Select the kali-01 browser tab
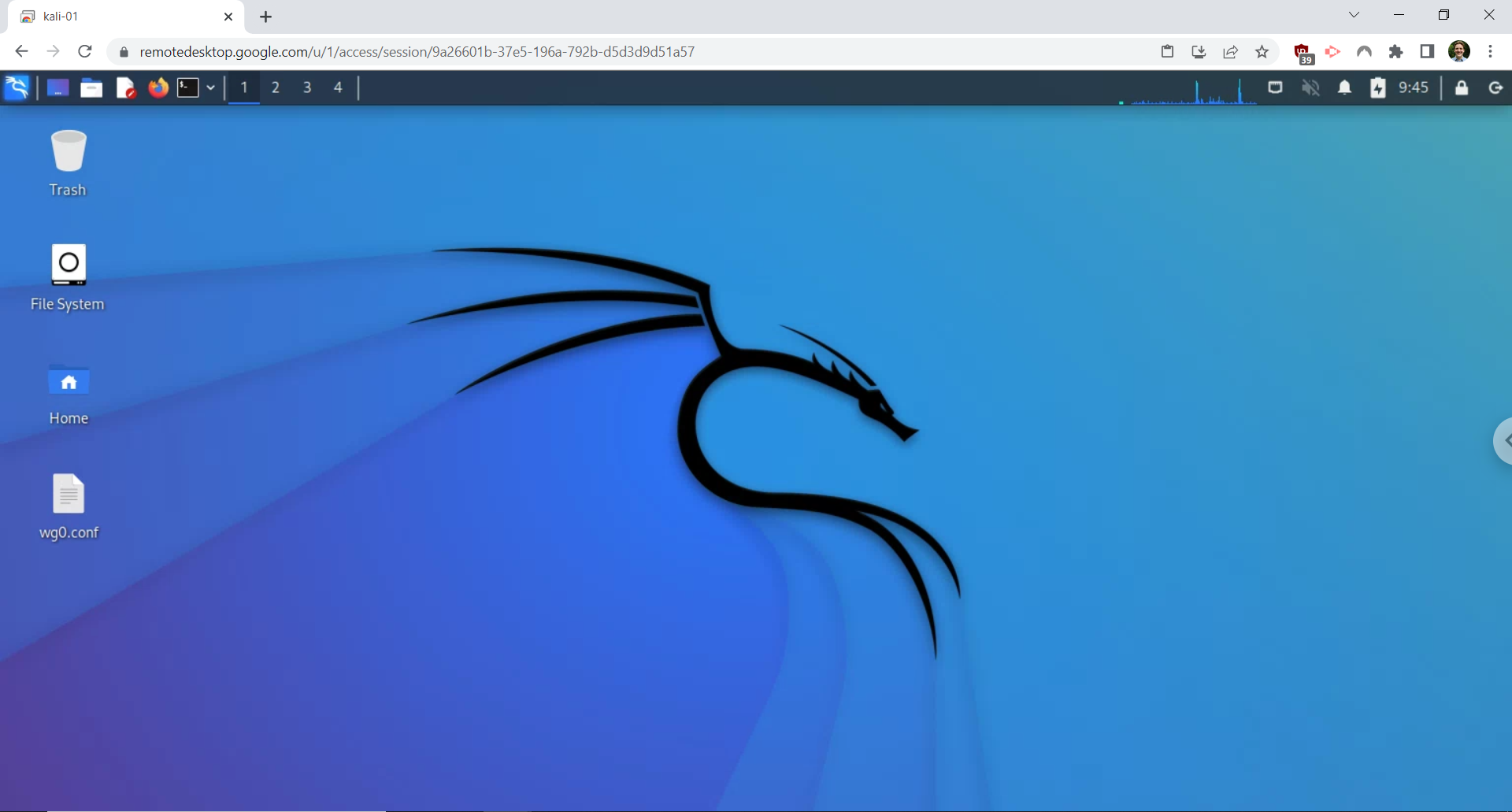1512x812 pixels. tap(126, 17)
